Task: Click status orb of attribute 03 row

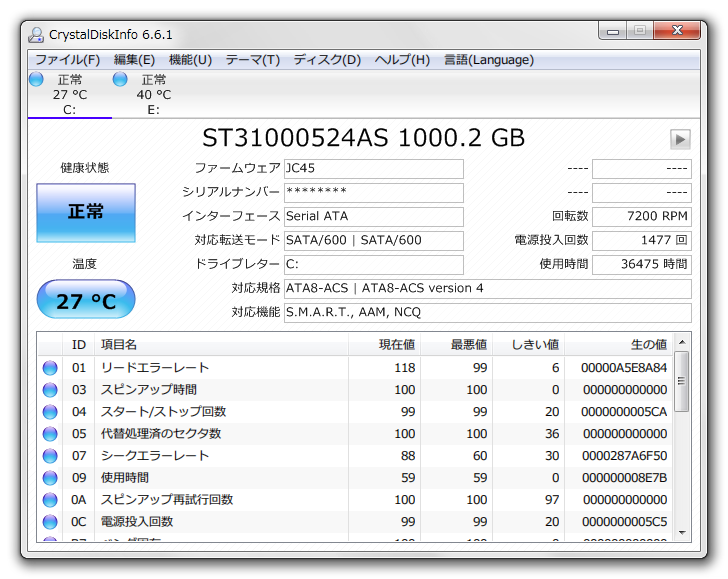Action: 50,390
